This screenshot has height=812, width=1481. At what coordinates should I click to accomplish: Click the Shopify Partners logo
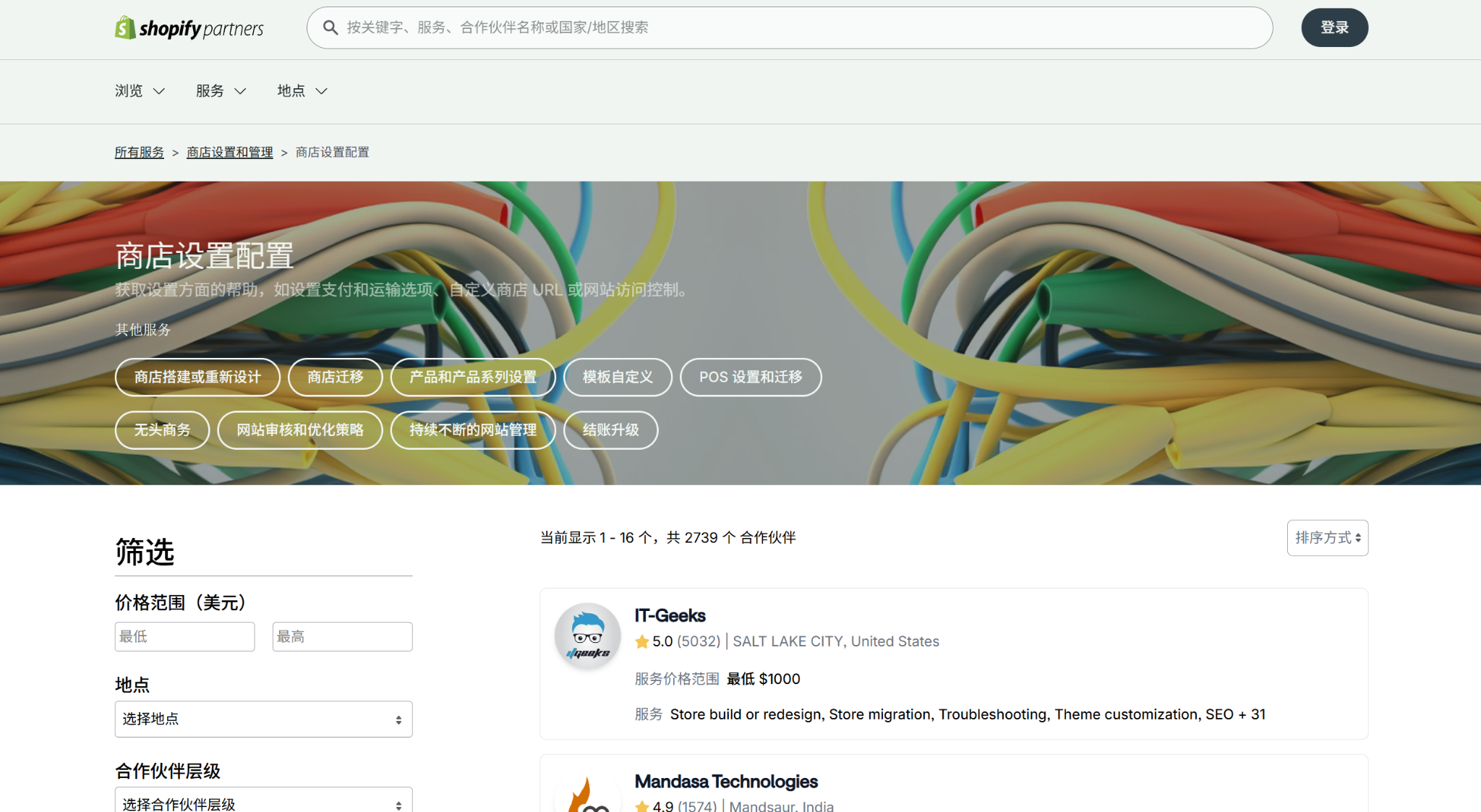click(189, 28)
